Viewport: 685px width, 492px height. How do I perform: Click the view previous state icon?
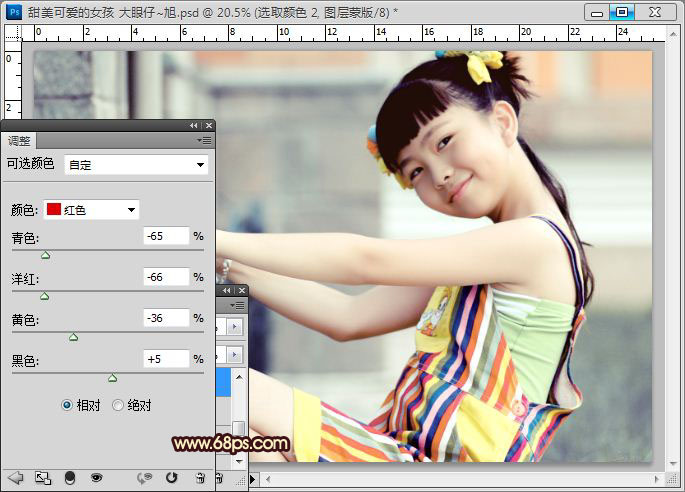(x=144, y=479)
